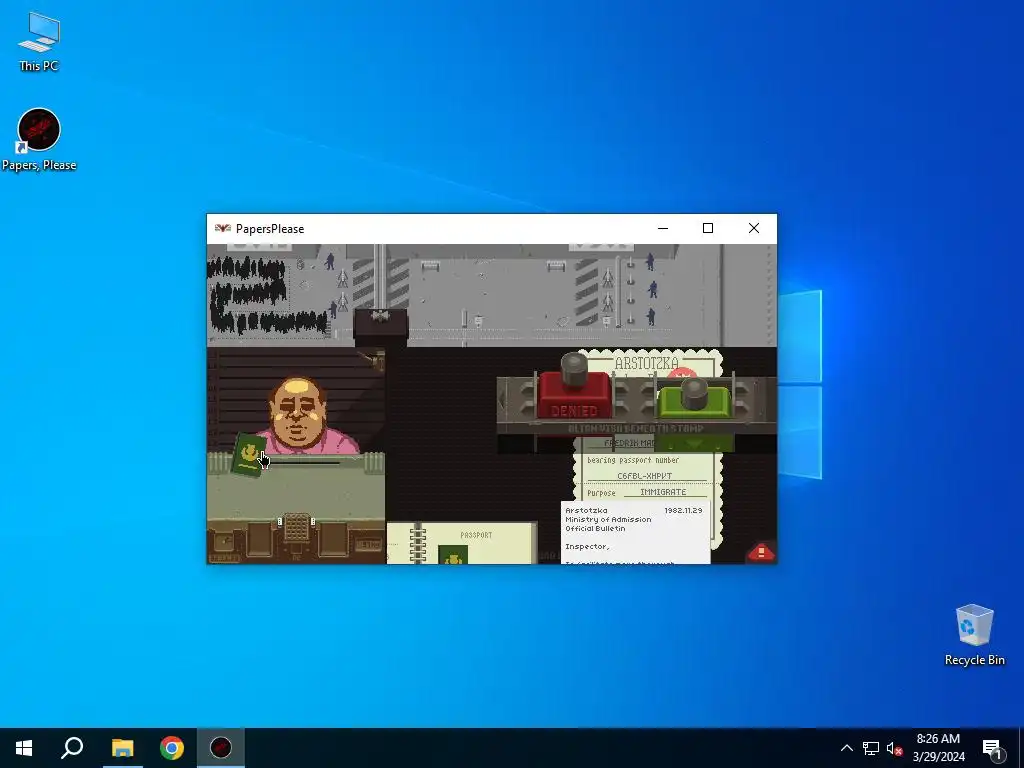Open the notification center icon
The image size is (1024, 768).
click(993, 748)
